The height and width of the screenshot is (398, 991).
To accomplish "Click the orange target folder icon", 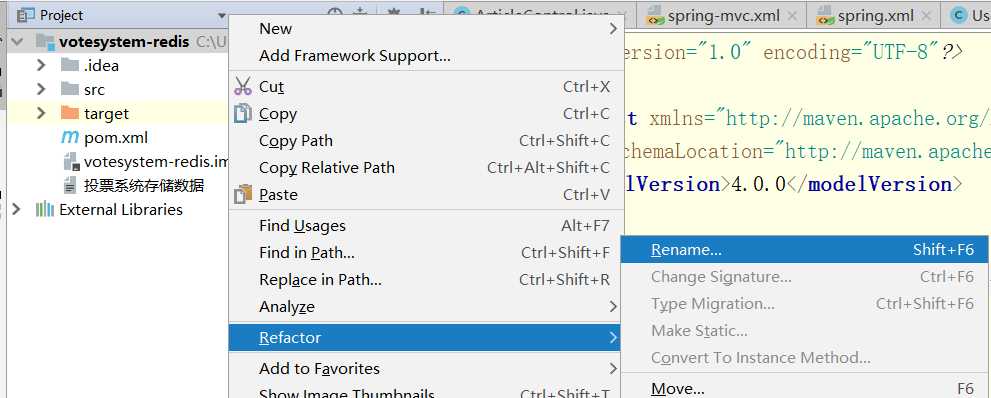I will [x=70, y=114].
